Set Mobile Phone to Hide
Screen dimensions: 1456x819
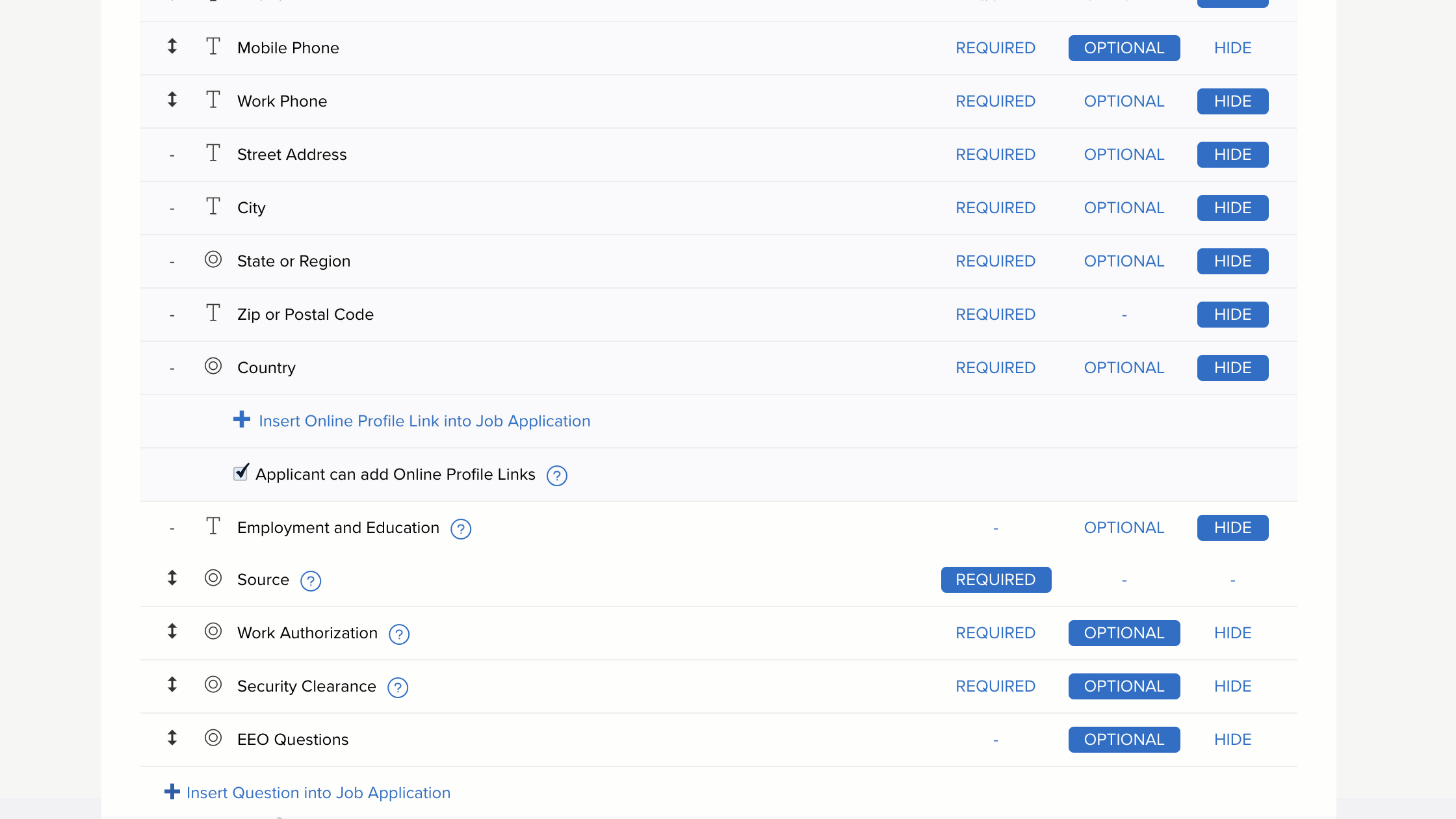[1232, 48]
